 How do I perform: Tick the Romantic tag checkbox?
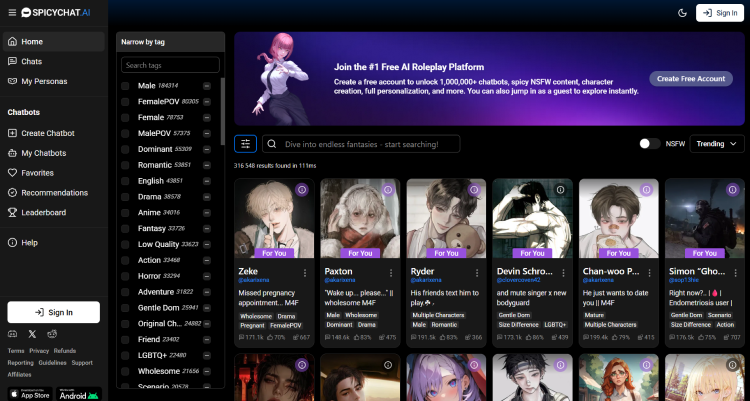click(x=125, y=165)
